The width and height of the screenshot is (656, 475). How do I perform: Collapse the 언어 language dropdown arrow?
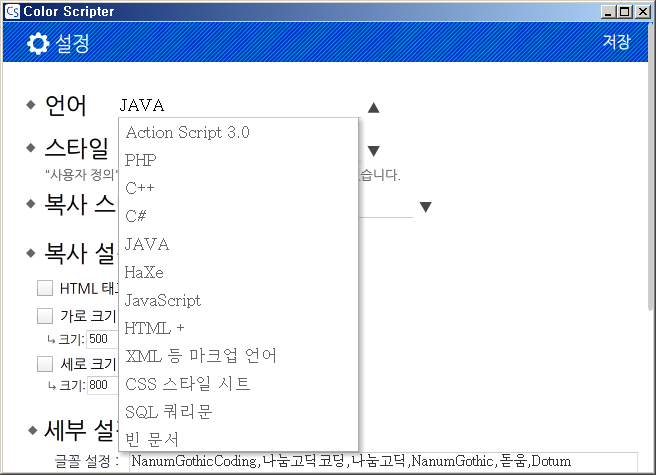[x=373, y=108]
